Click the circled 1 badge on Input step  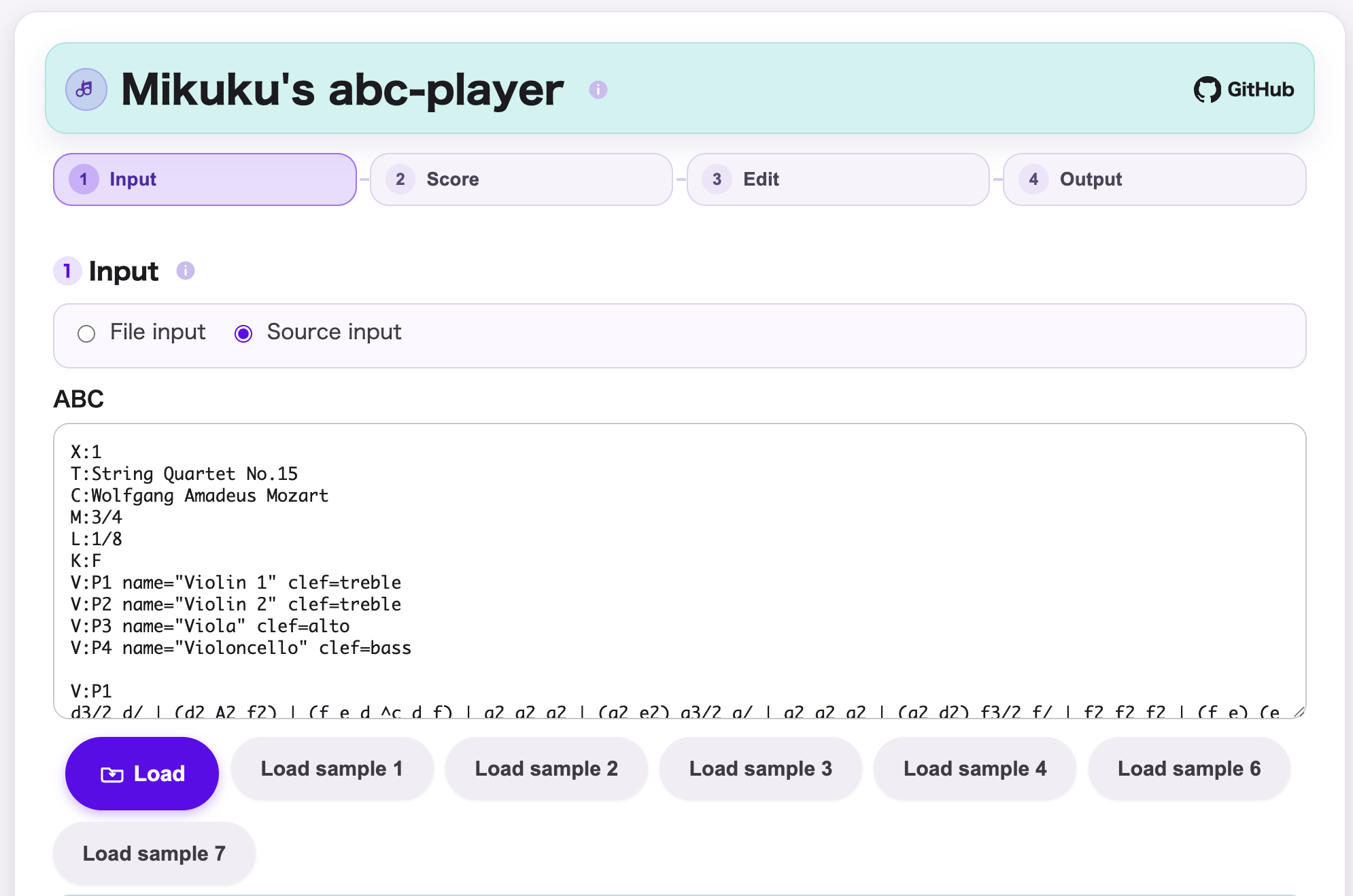pyautogui.click(x=83, y=179)
